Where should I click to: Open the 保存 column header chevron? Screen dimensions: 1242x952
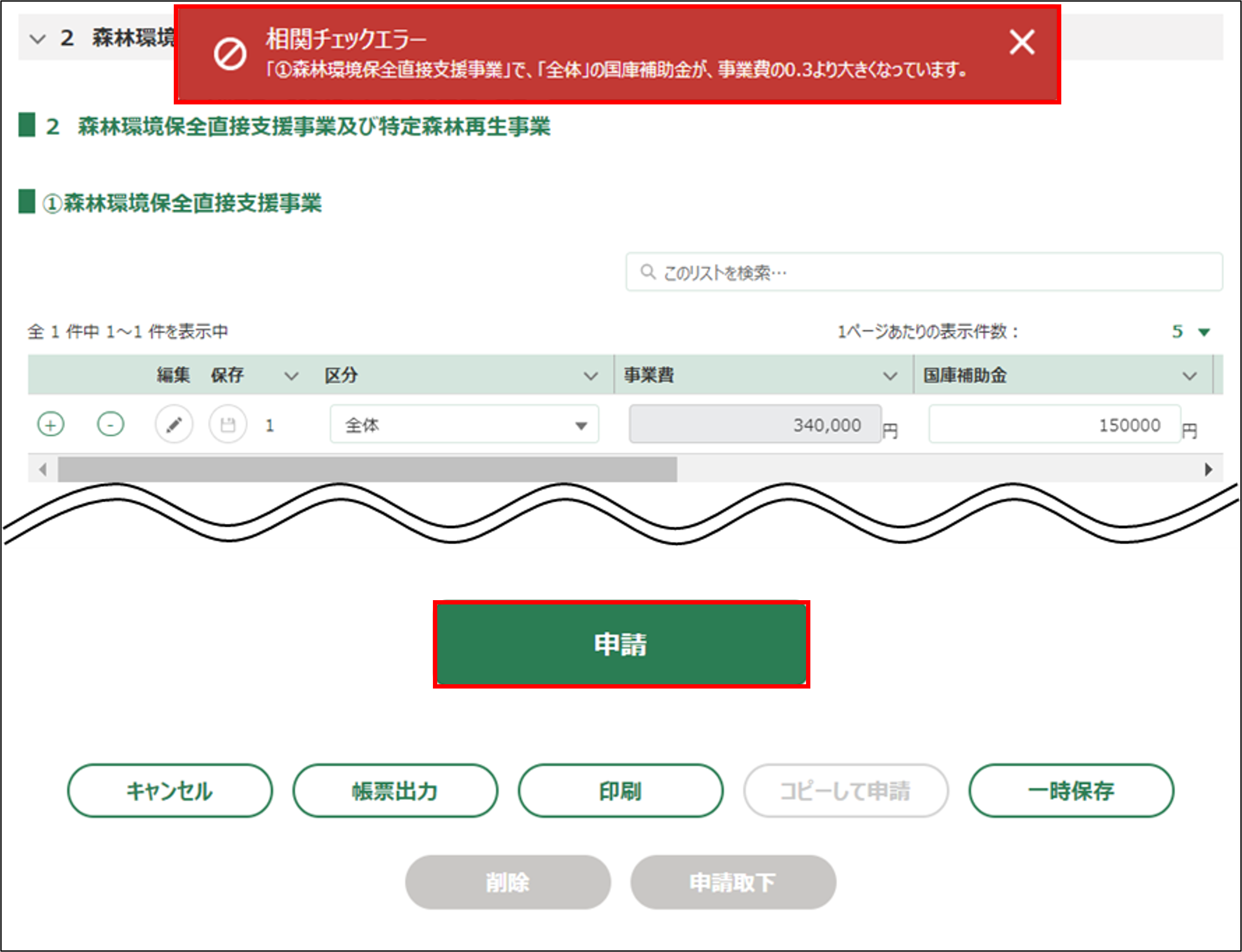[x=291, y=375]
